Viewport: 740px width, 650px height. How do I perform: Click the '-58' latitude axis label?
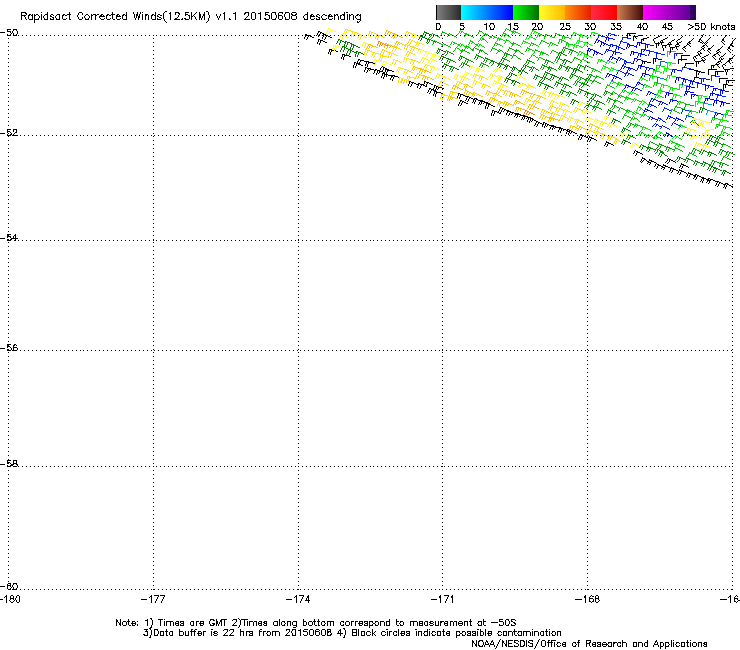tap(9, 464)
